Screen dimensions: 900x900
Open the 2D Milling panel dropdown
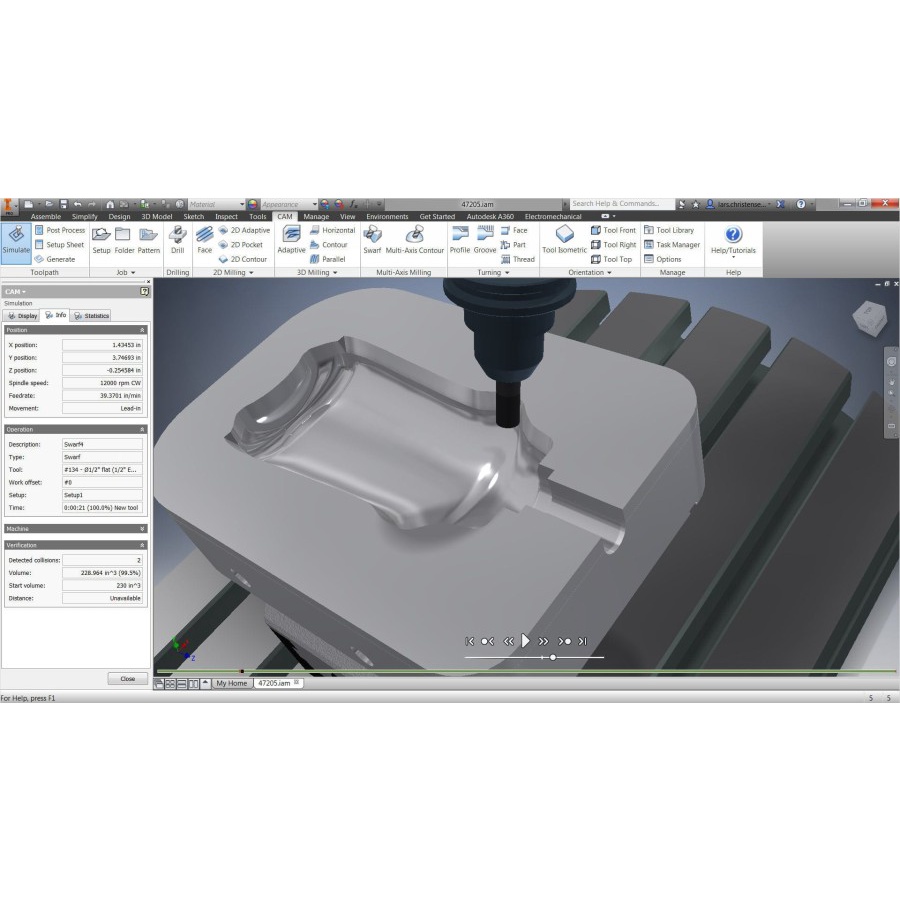pos(233,272)
